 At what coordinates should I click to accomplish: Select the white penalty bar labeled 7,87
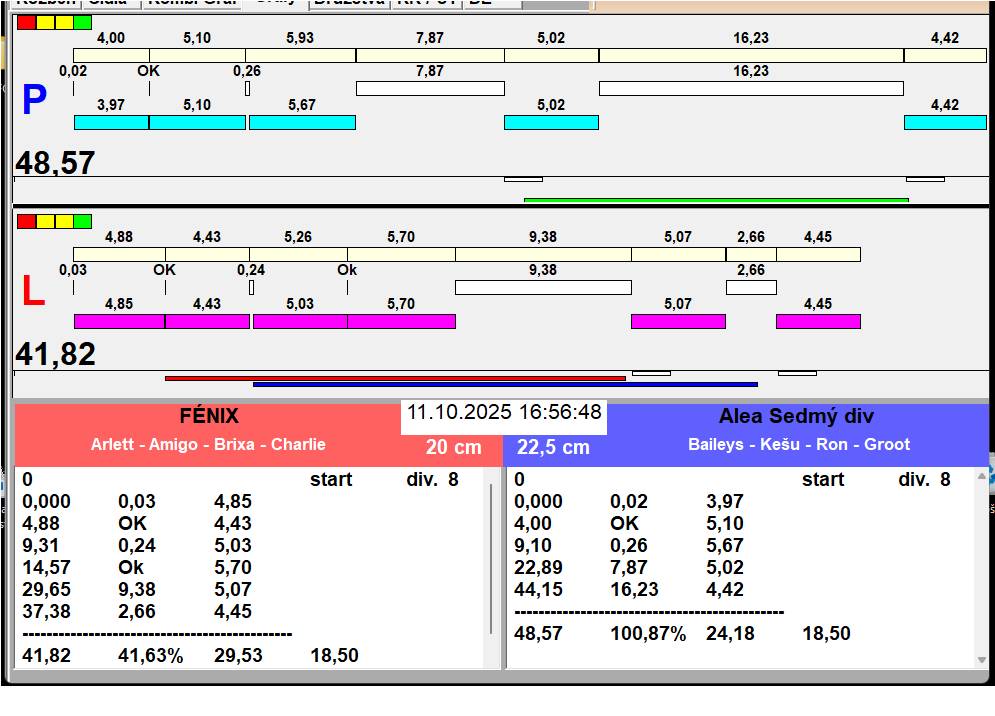click(430, 88)
